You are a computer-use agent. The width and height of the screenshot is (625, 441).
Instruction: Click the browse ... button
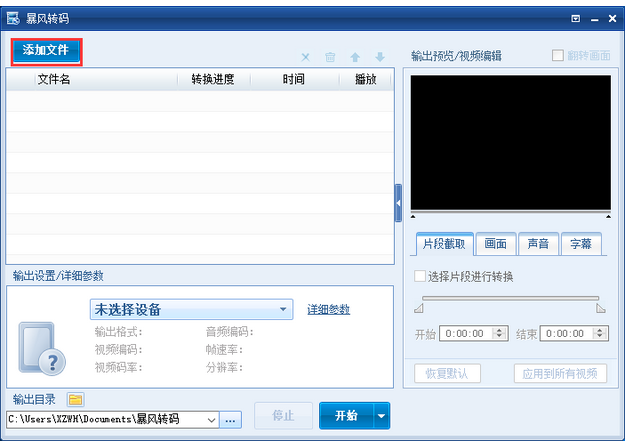[230, 420]
